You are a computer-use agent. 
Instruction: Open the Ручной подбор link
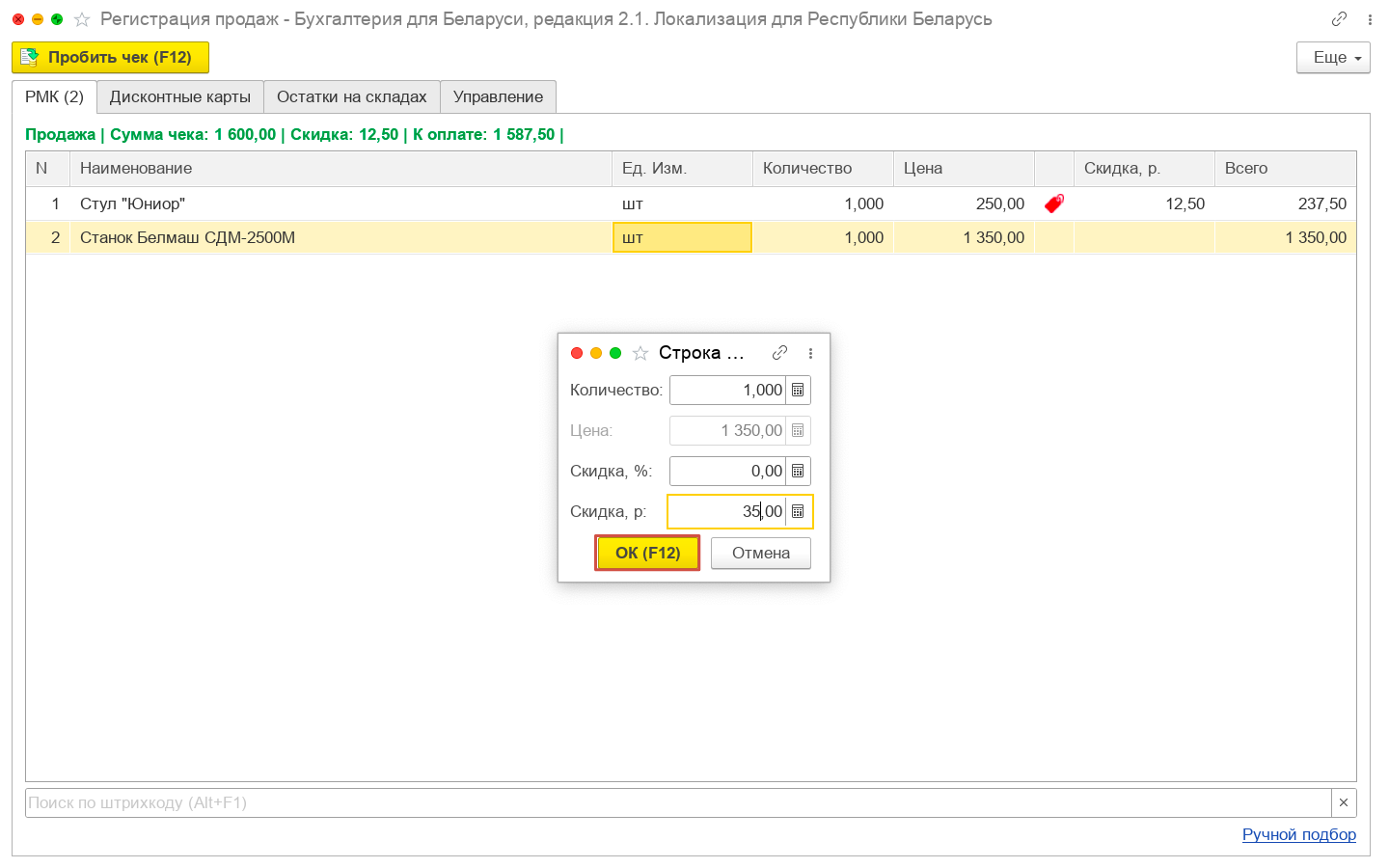pos(1298,834)
